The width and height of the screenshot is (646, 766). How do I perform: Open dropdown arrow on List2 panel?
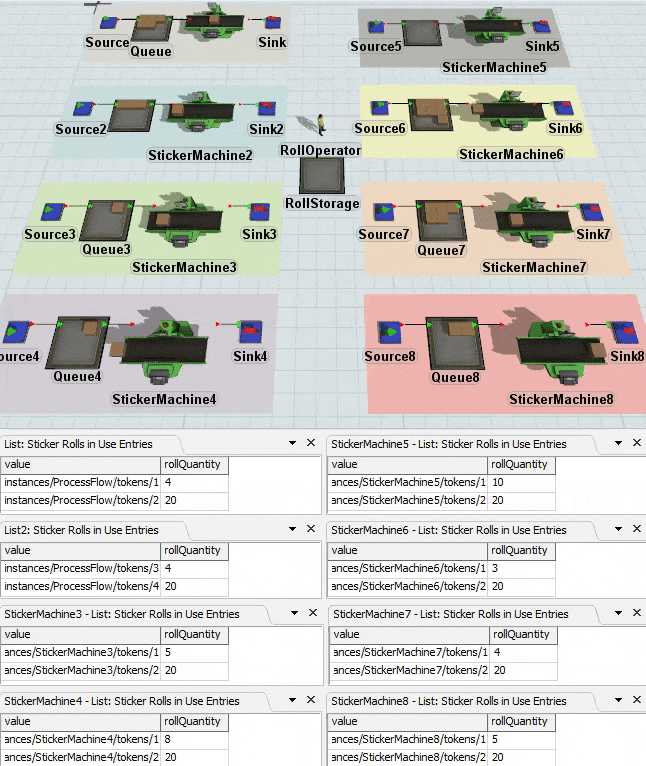click(x=292, y=530)
